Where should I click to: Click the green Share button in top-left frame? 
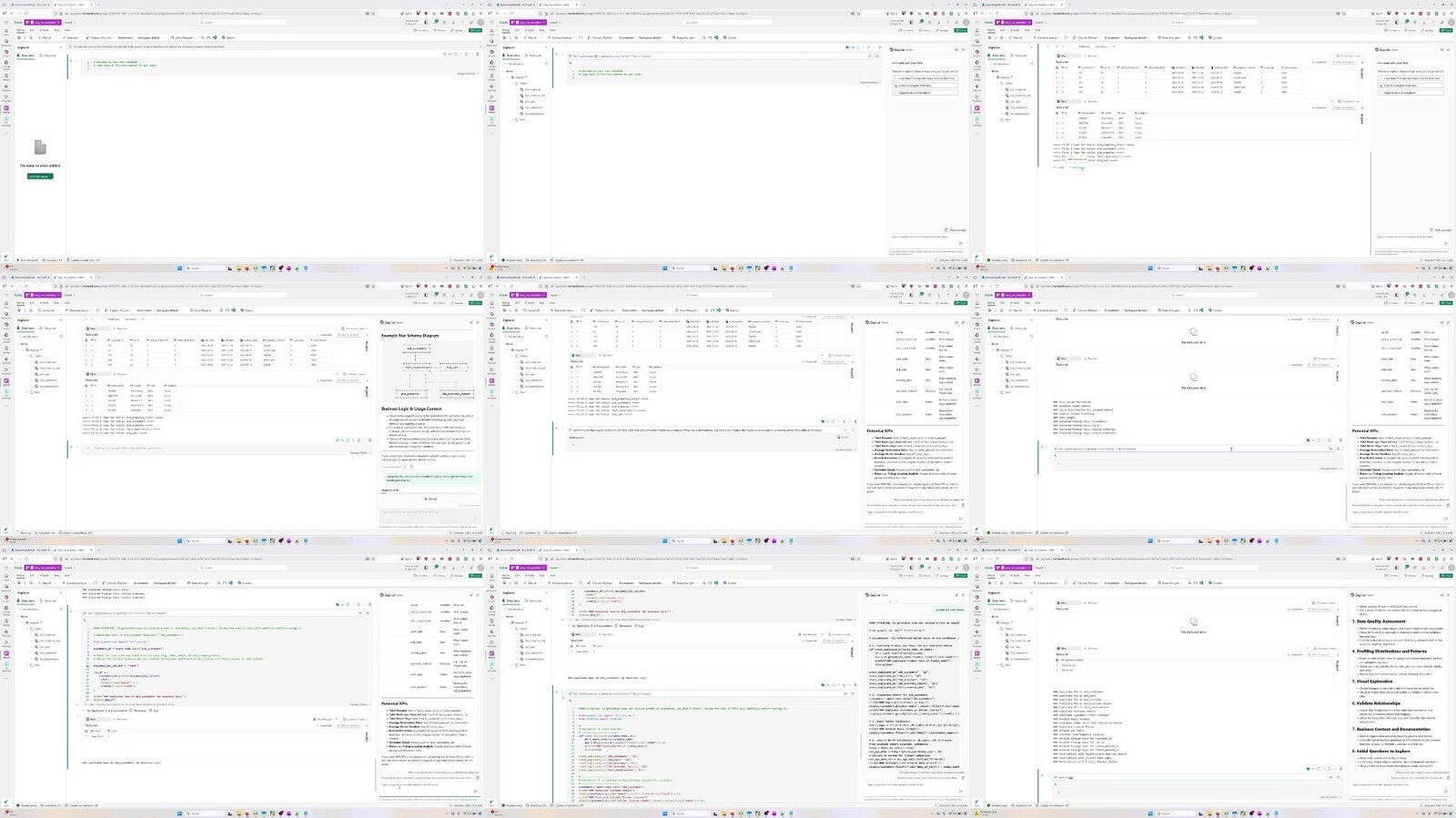tap(476, 30)
